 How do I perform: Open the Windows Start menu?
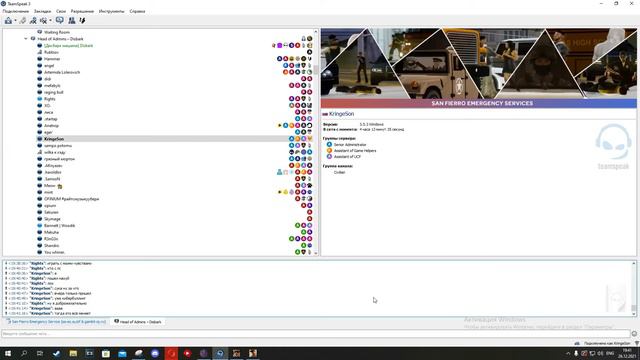coord(8,353)
